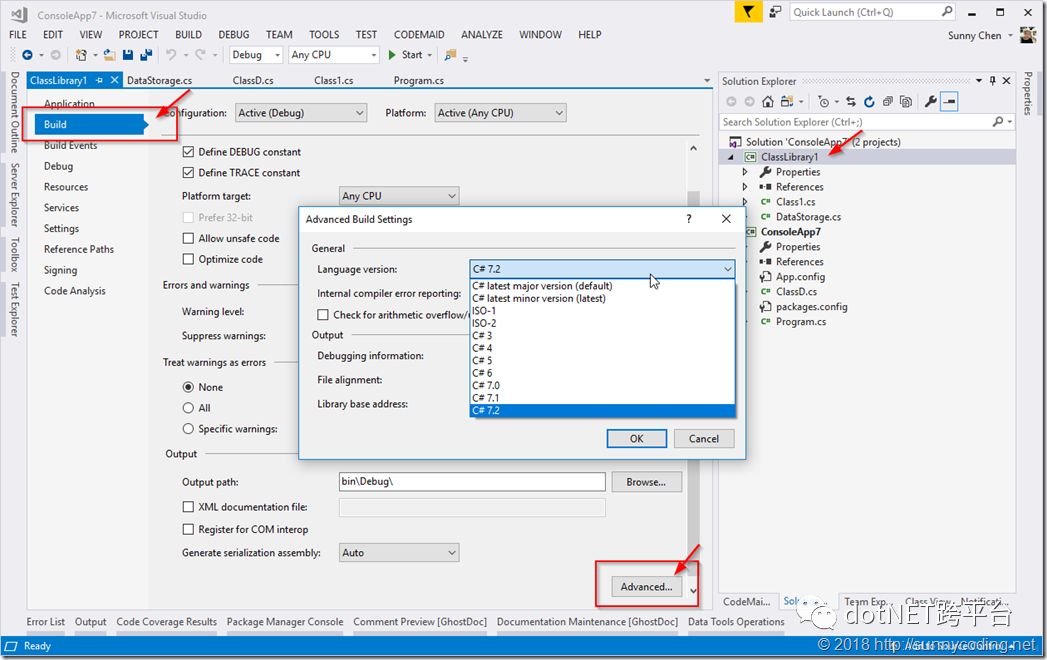
Task: Click the Open File toolbar icon
Action: pyautogui.click(x=110, y=55)
